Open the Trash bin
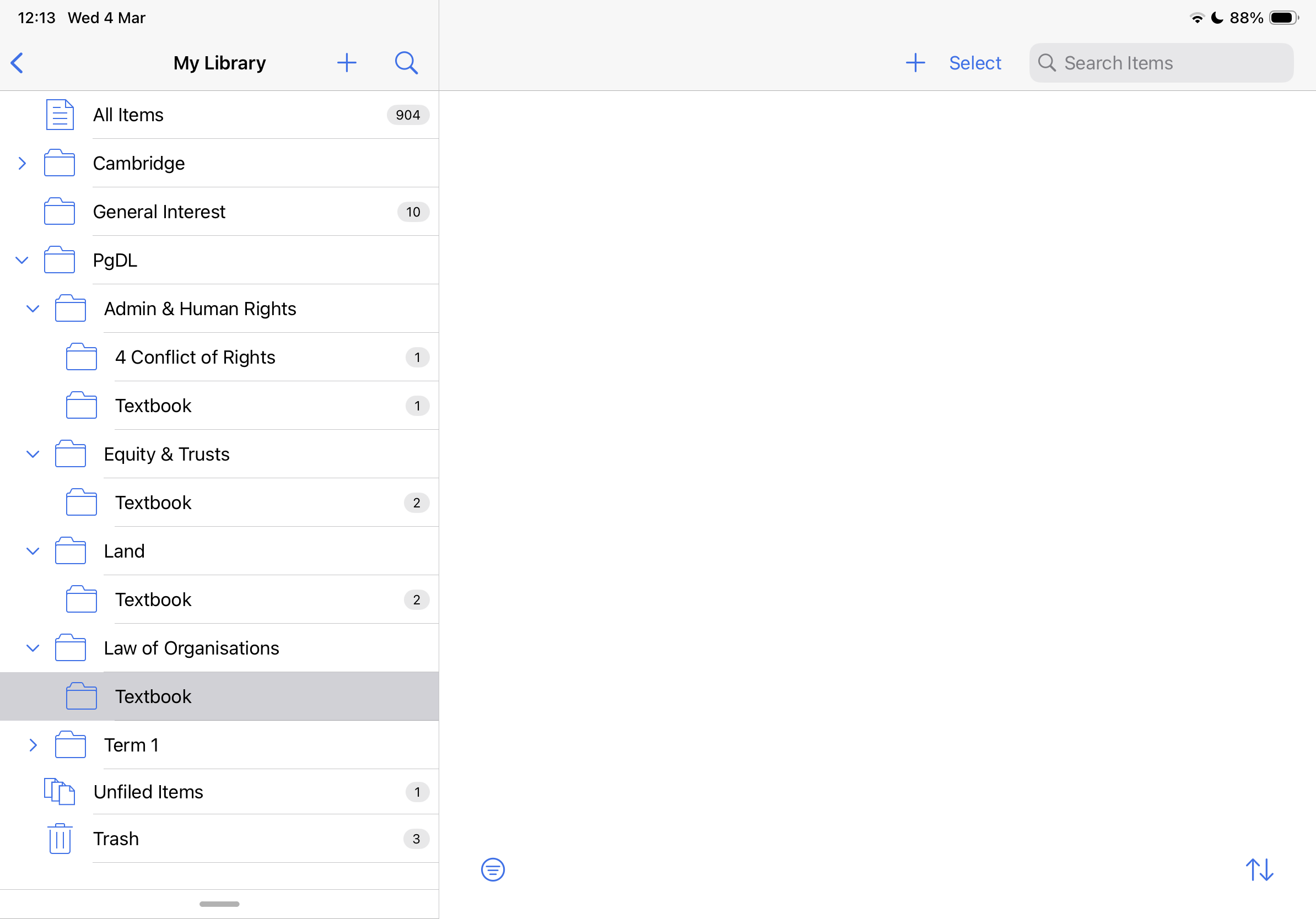1316x919 pixels. tap(116, 838)
